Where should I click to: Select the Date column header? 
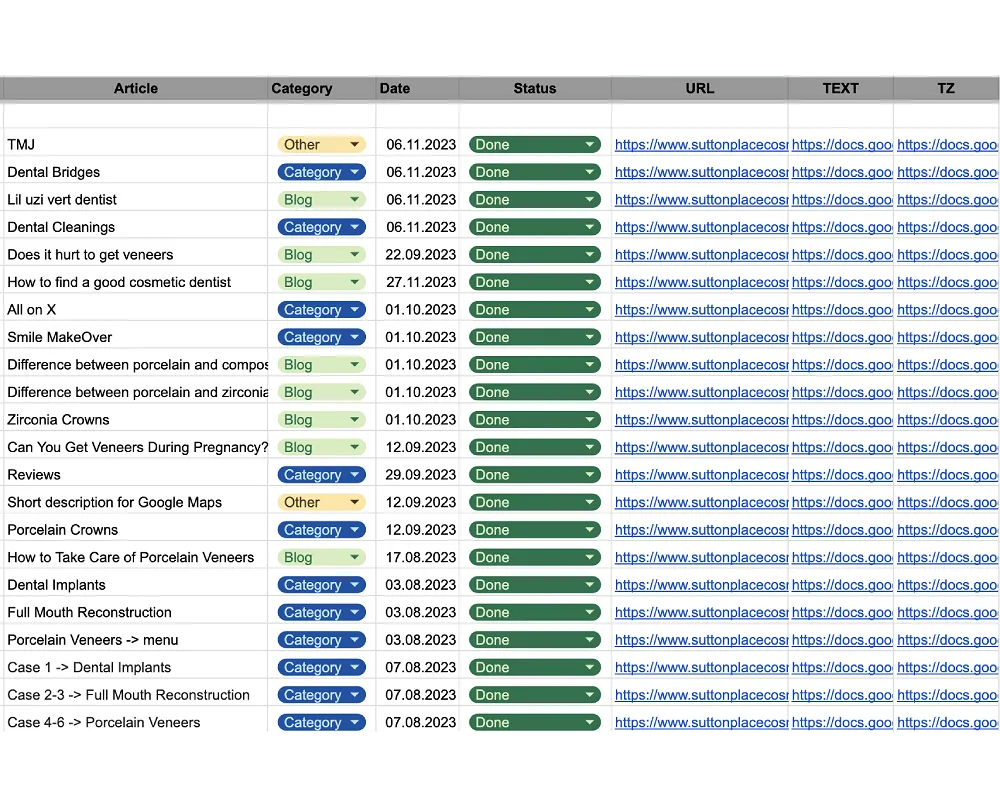395,88
